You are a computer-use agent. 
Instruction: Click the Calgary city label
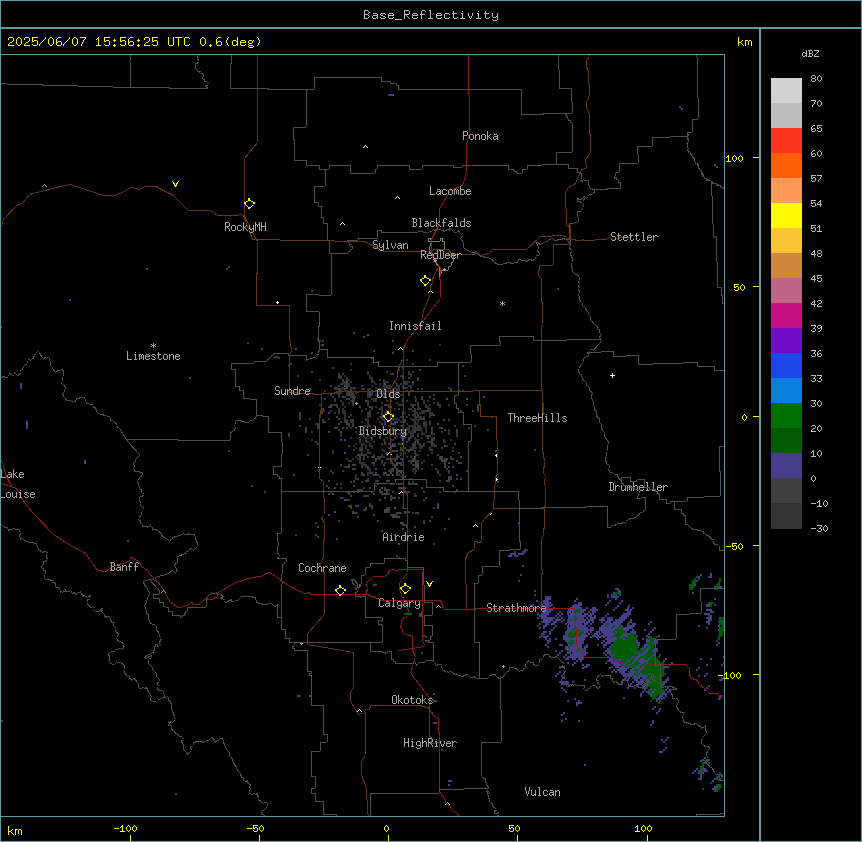399,603
